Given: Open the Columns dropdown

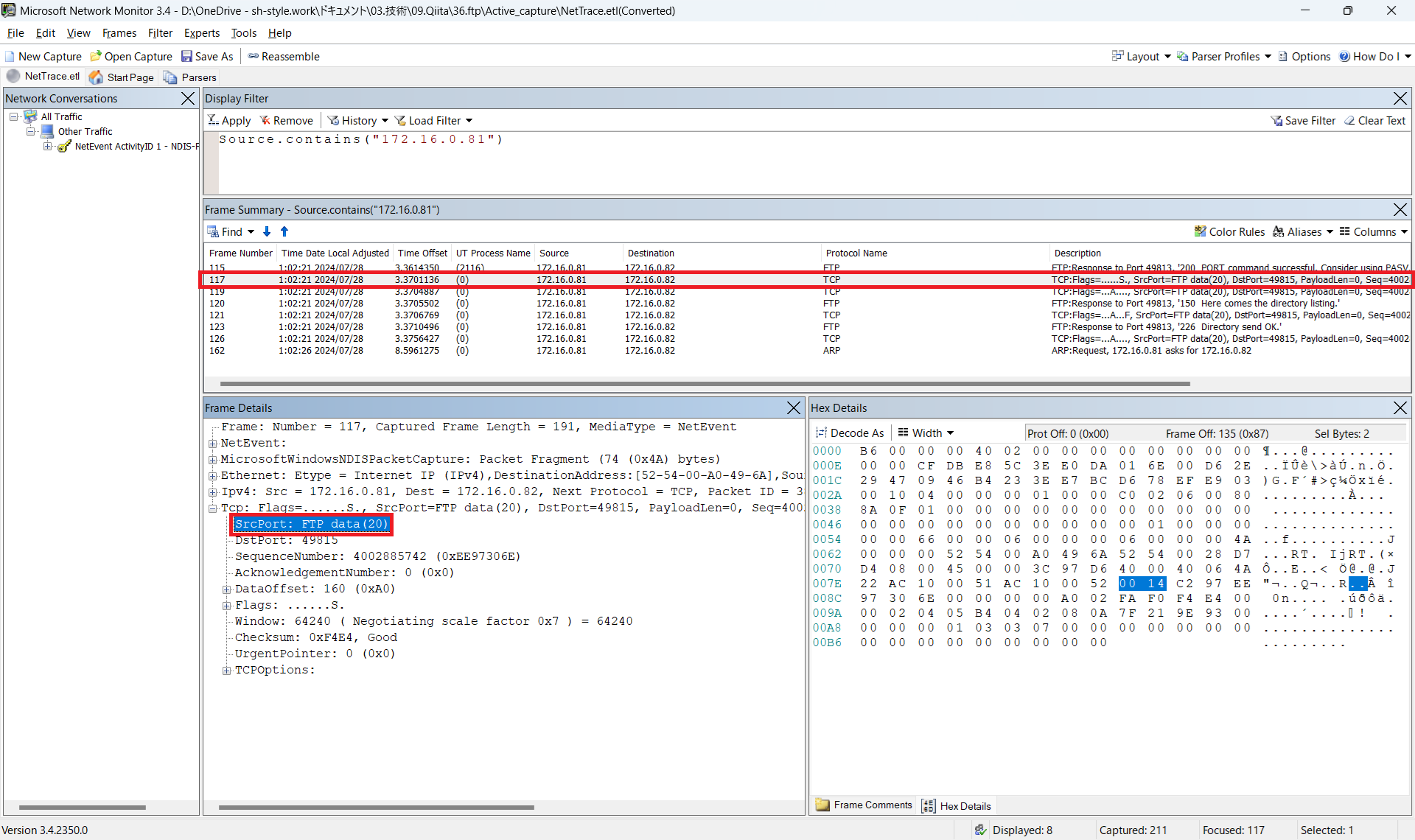Looking at the screenshot, I should pyautogui.click(x=1374, y=232).
